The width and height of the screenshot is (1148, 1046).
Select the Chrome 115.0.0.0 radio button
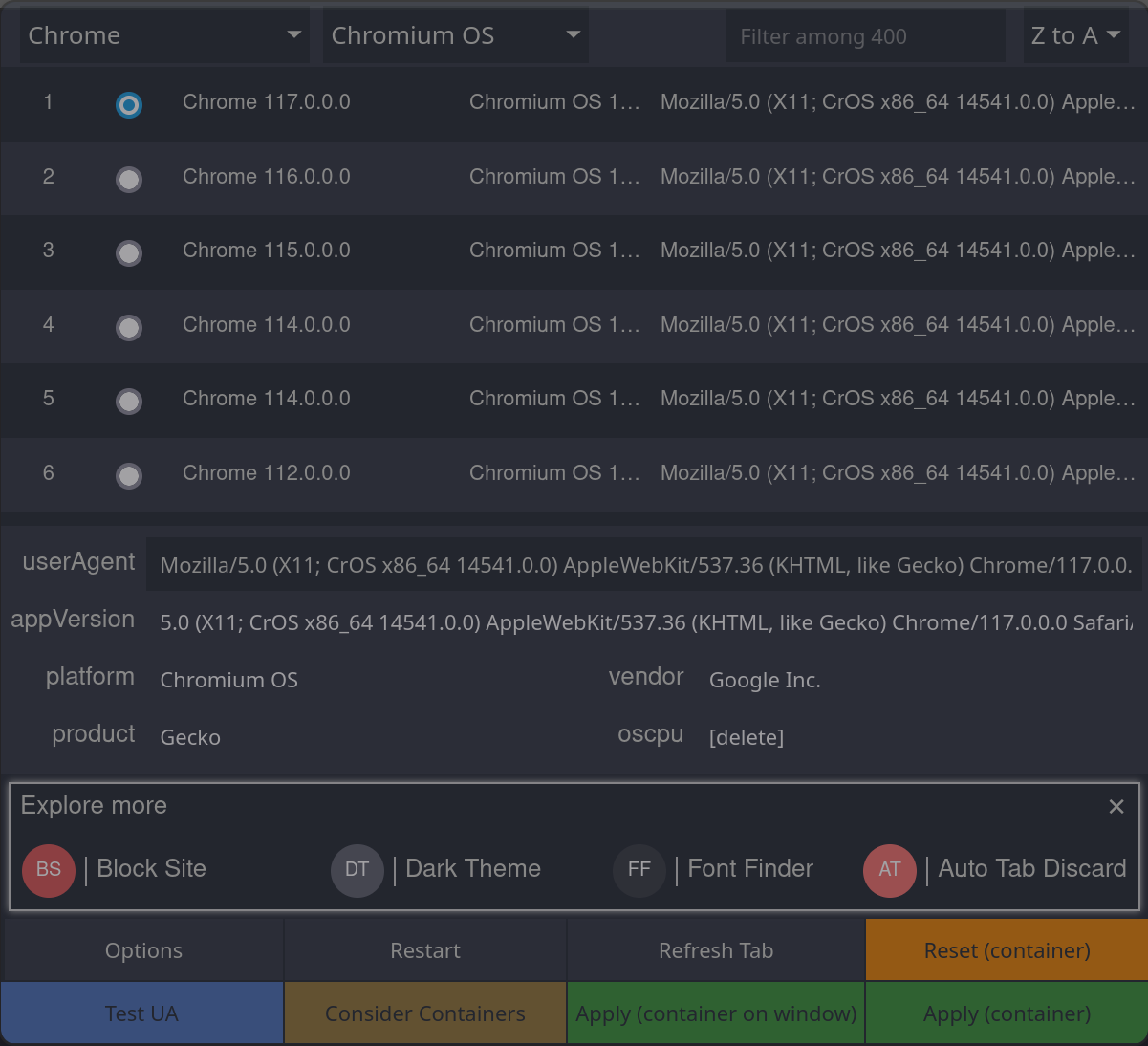[129, 253]
